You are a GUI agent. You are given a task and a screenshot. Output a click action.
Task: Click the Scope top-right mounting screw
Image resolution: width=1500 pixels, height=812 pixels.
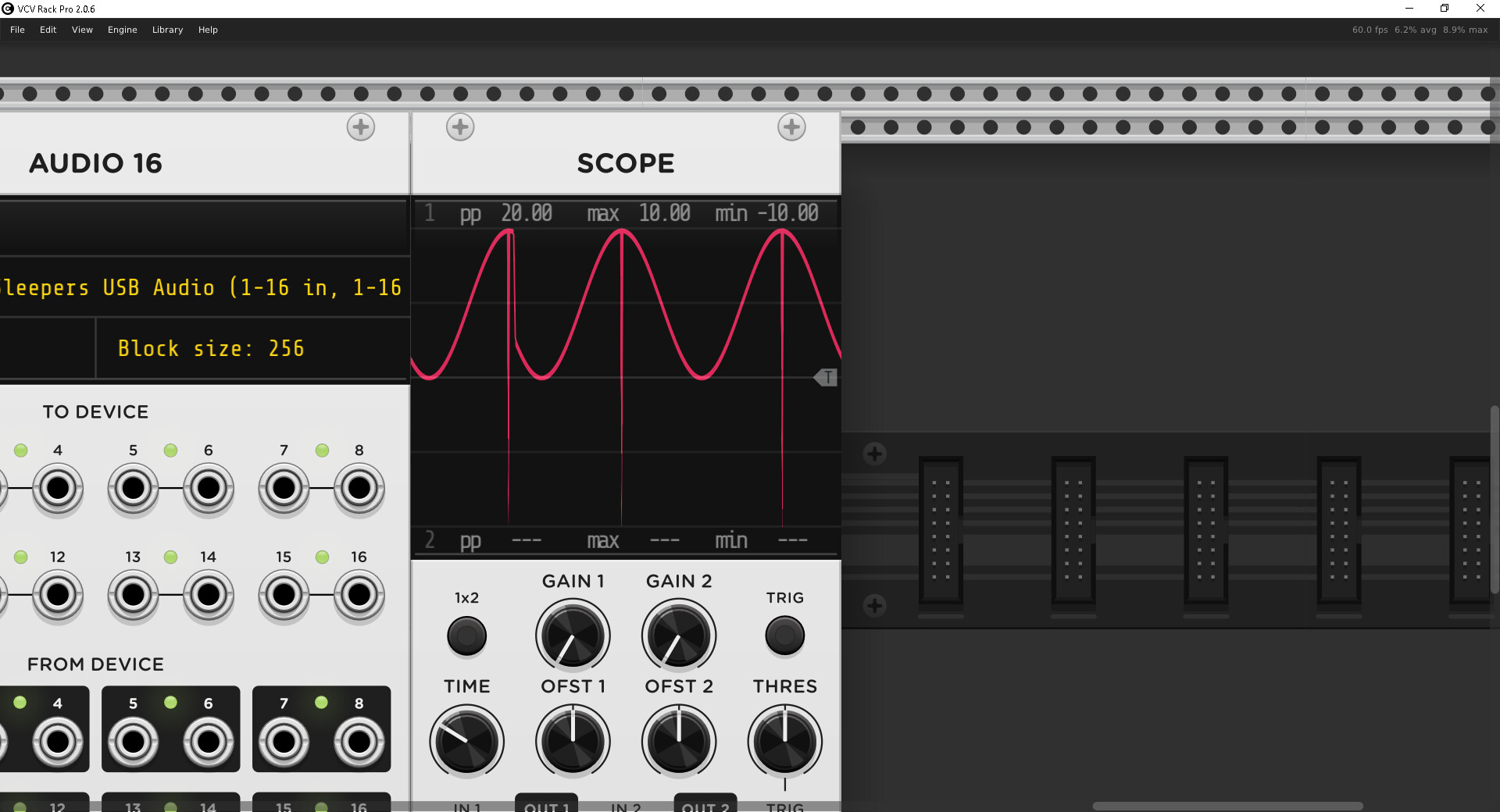[x=791, y=127]
